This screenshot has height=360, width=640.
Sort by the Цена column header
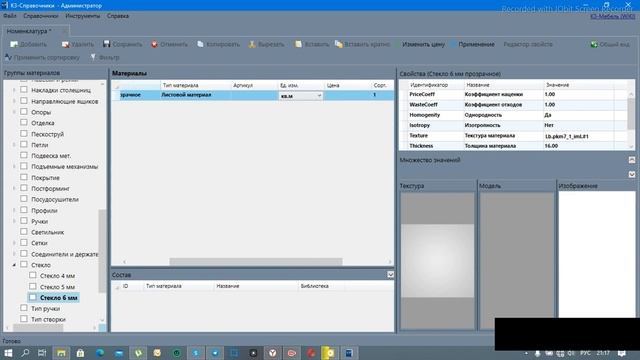348,85
